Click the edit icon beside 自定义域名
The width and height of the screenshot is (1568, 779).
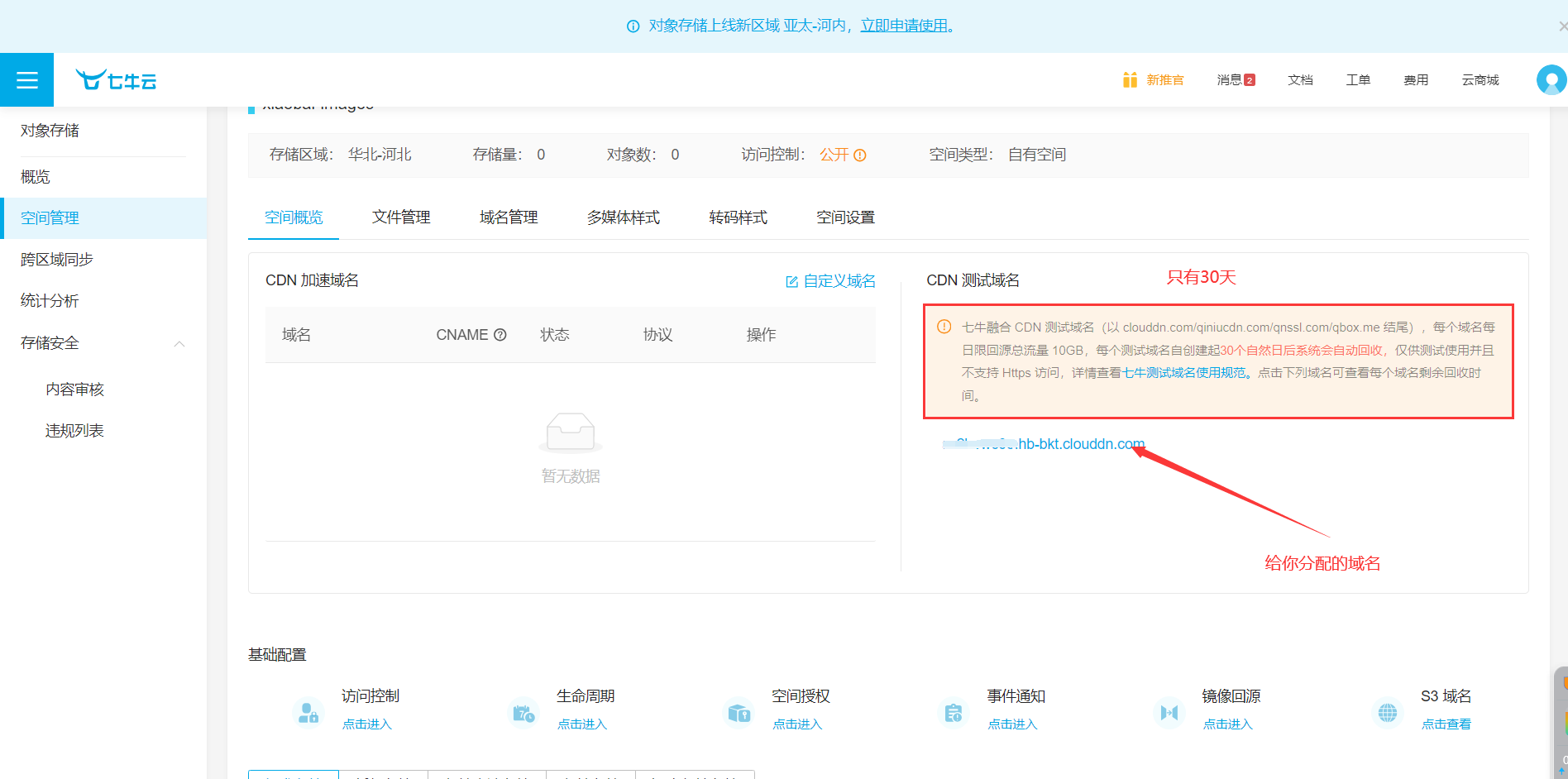[x=791, y=282]
